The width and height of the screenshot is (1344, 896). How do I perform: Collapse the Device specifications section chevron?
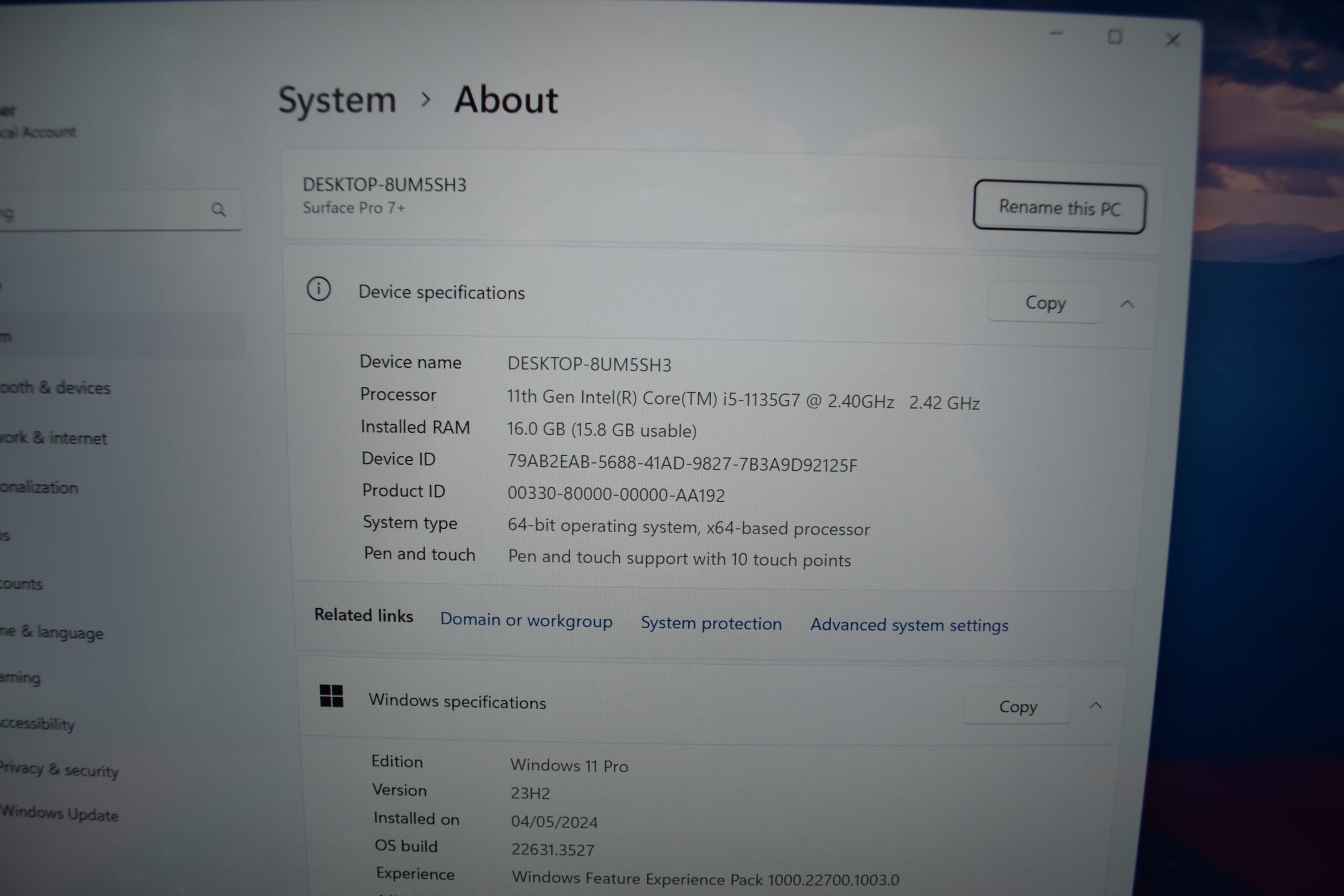[x=1126, y=304]
